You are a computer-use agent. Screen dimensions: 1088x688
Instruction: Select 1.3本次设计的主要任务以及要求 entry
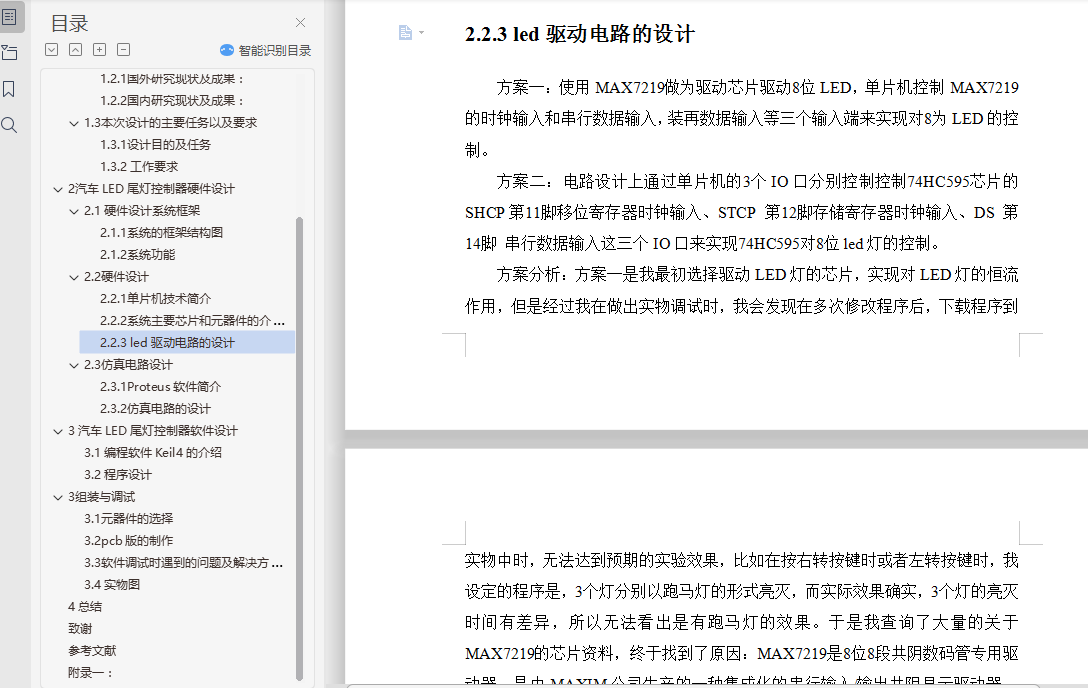click(171, 123)
